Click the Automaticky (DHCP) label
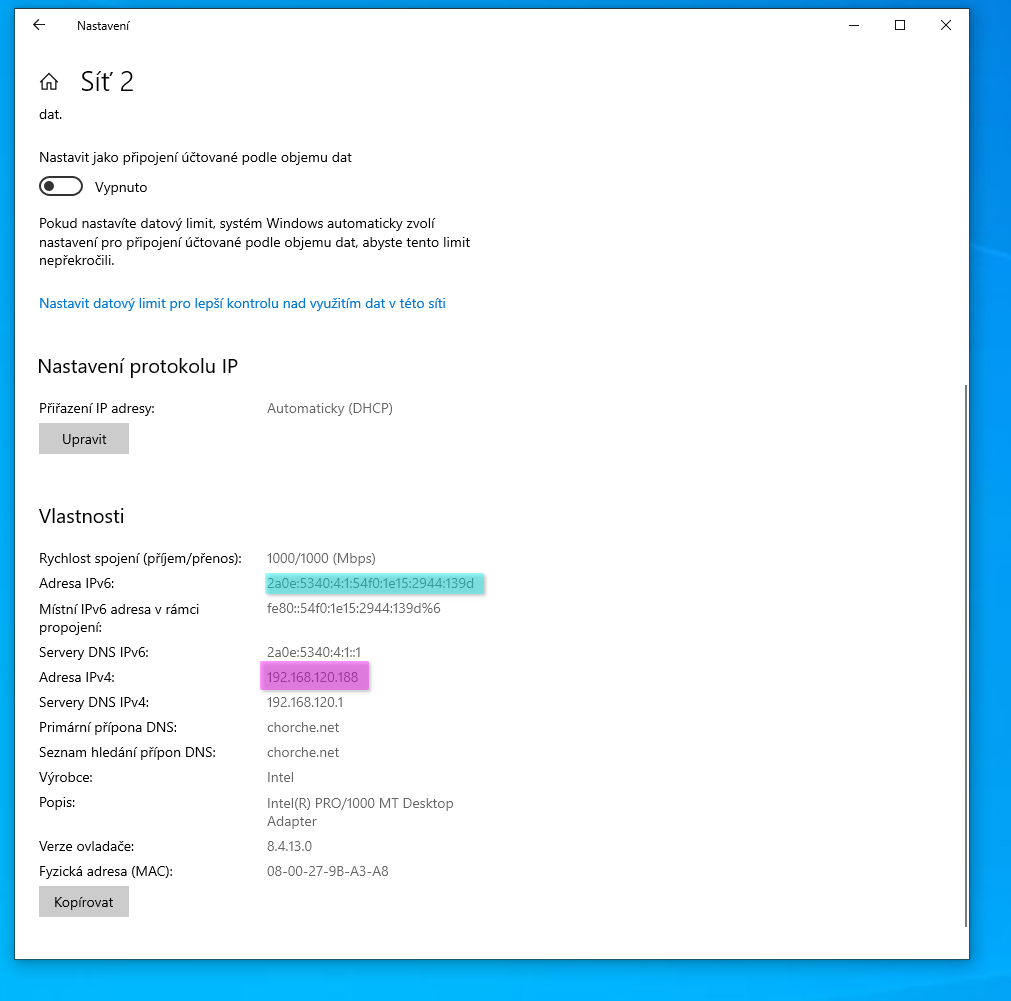Viewport: 1011px width, 1001px height. coord(329,408)
